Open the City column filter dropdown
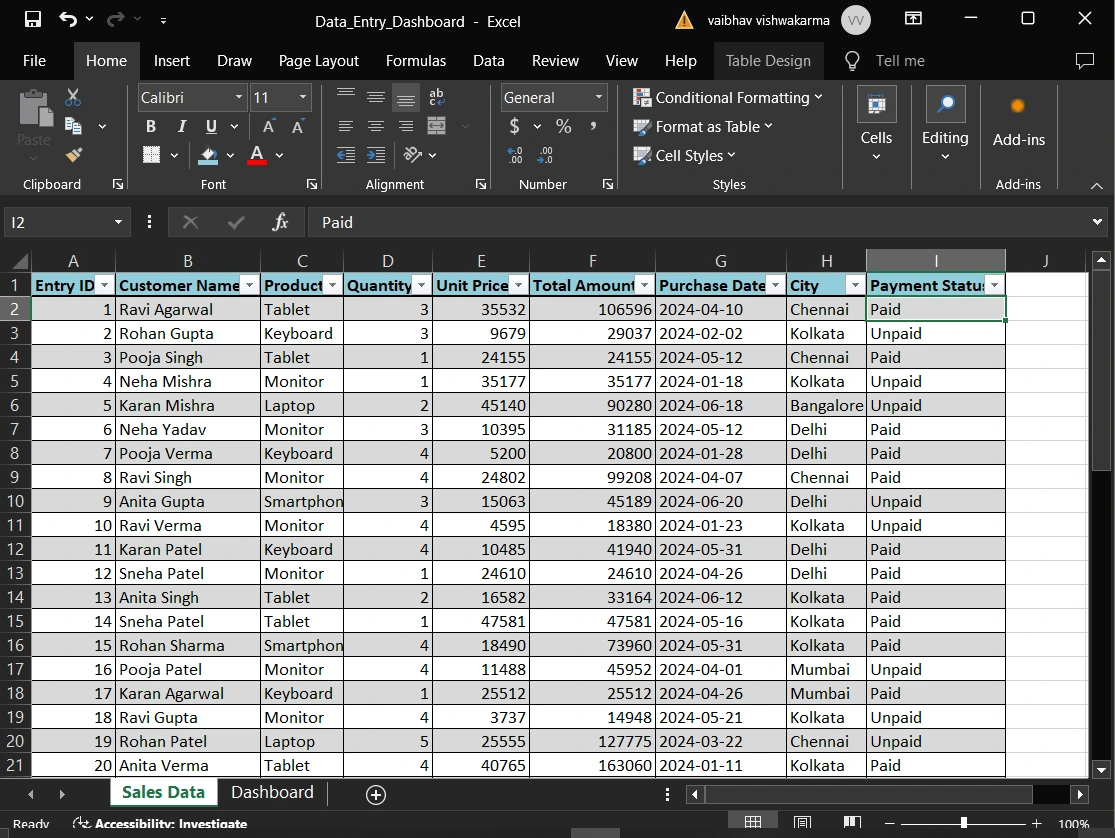 pyautogui.click(x=853, y=285)
